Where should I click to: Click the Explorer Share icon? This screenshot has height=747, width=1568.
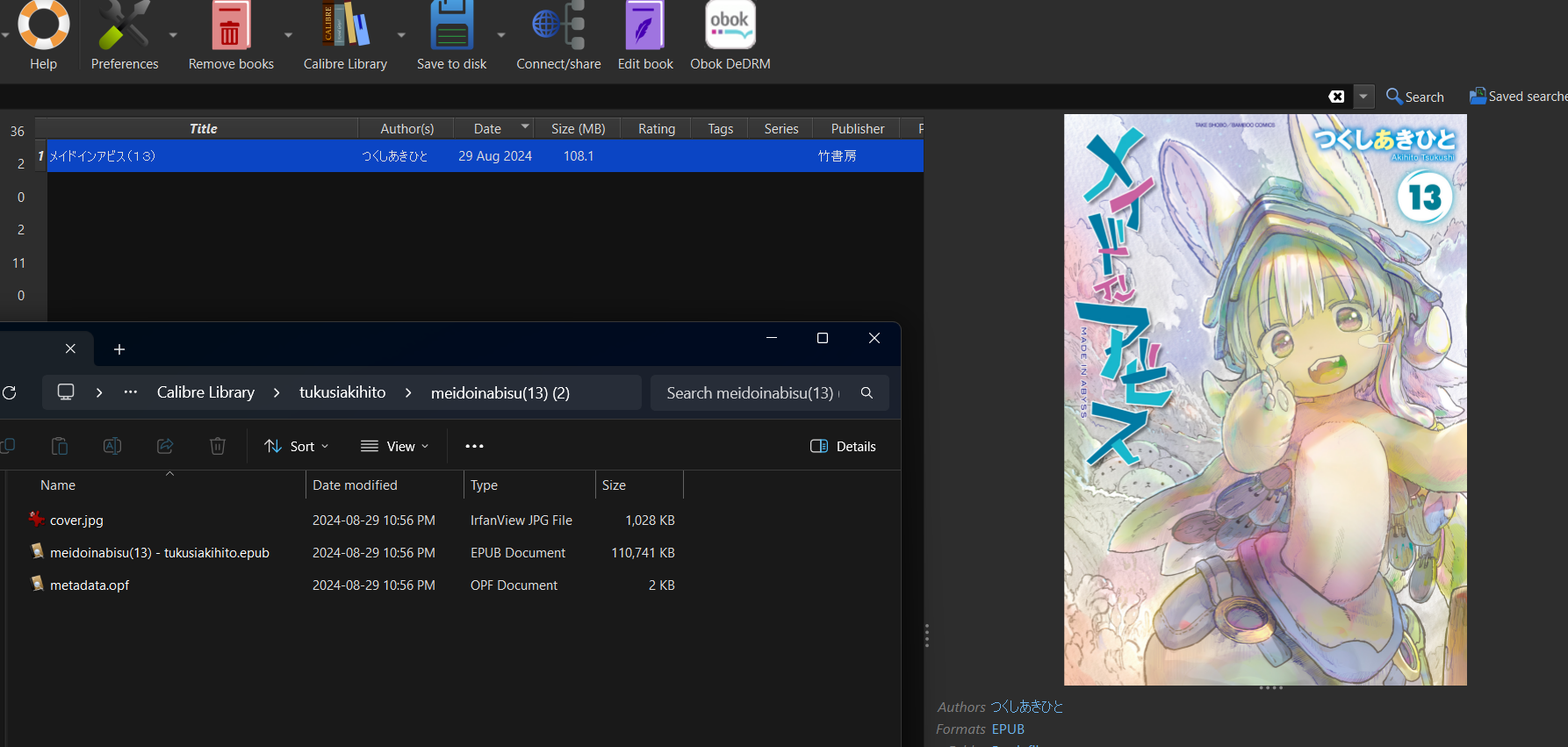click(x=165, y=446)
